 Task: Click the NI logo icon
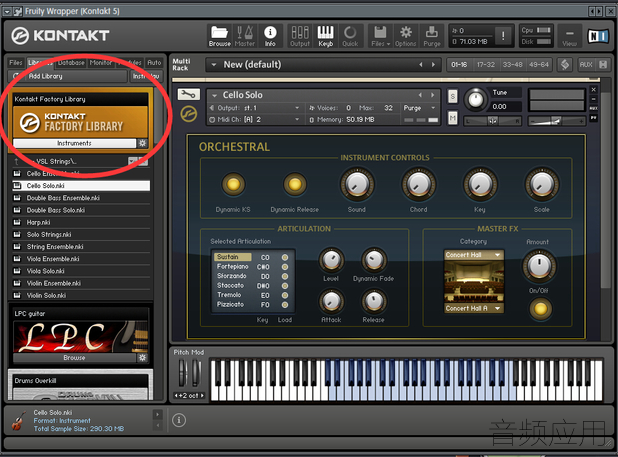(x=598, y=36)
